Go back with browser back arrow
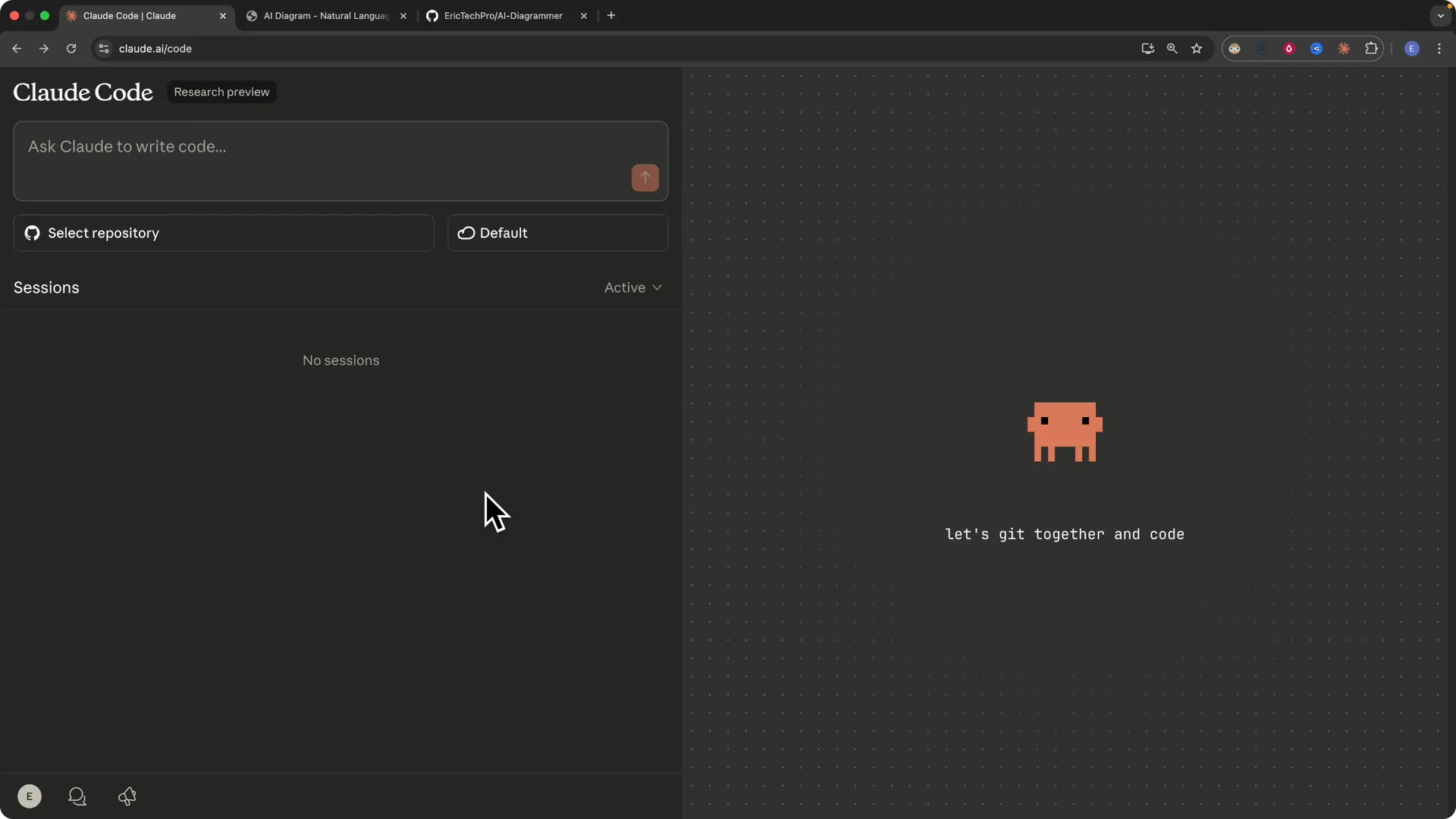The width and height of the screenshot is (1456, 819). (x=17, y=49)
